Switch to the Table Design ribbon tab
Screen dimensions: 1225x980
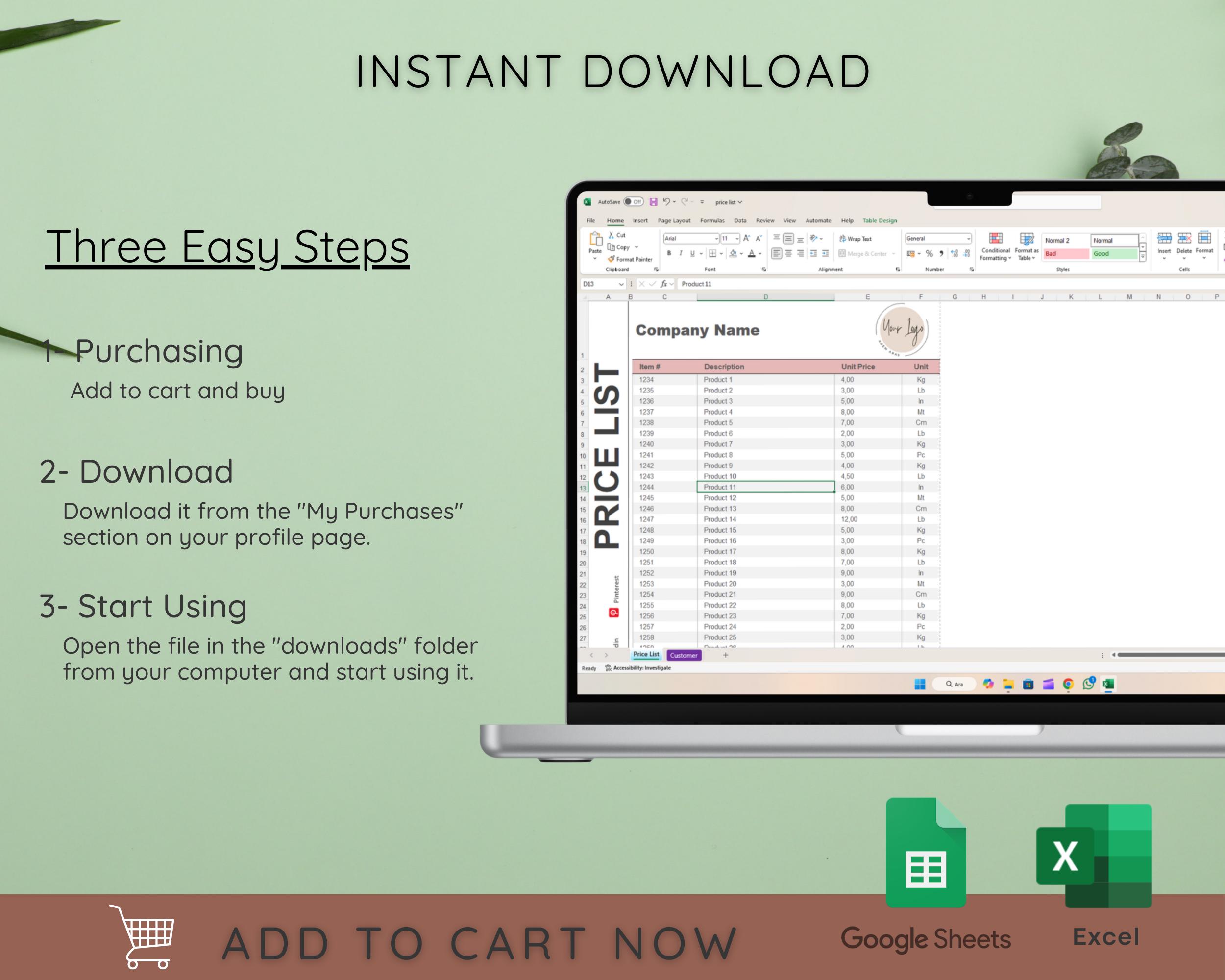880,220
